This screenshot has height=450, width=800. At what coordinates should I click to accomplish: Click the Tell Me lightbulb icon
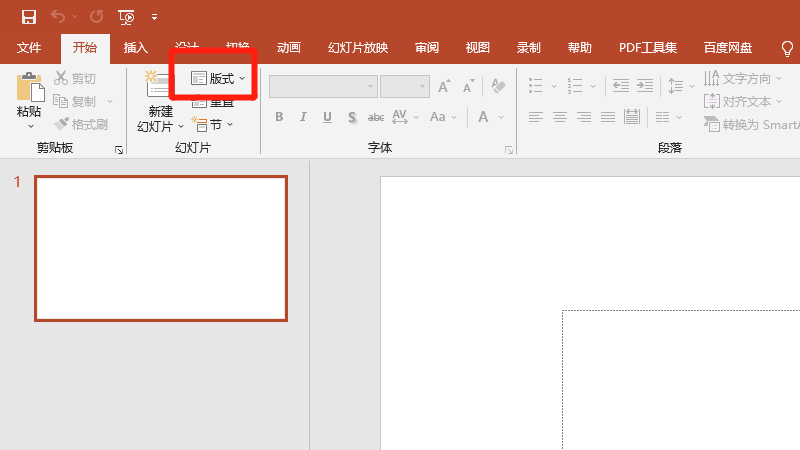tap(787, 48)
